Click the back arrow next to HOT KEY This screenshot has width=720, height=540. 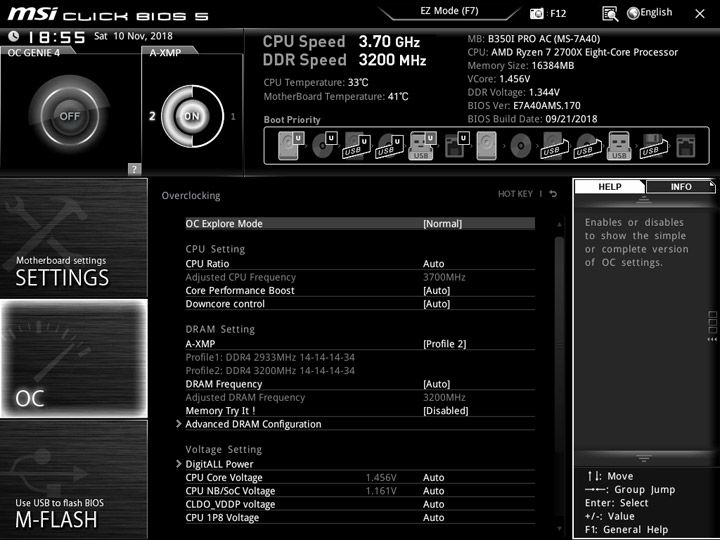click(553, 194)
